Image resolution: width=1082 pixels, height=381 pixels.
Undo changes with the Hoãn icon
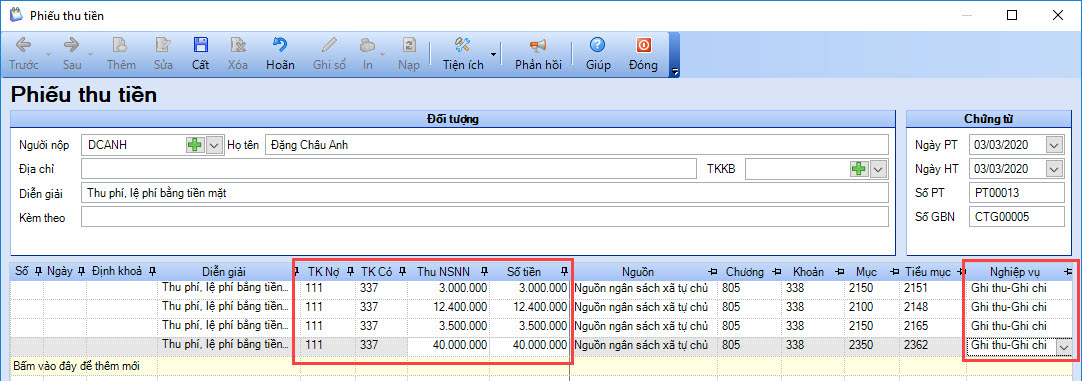coord(280,46)
